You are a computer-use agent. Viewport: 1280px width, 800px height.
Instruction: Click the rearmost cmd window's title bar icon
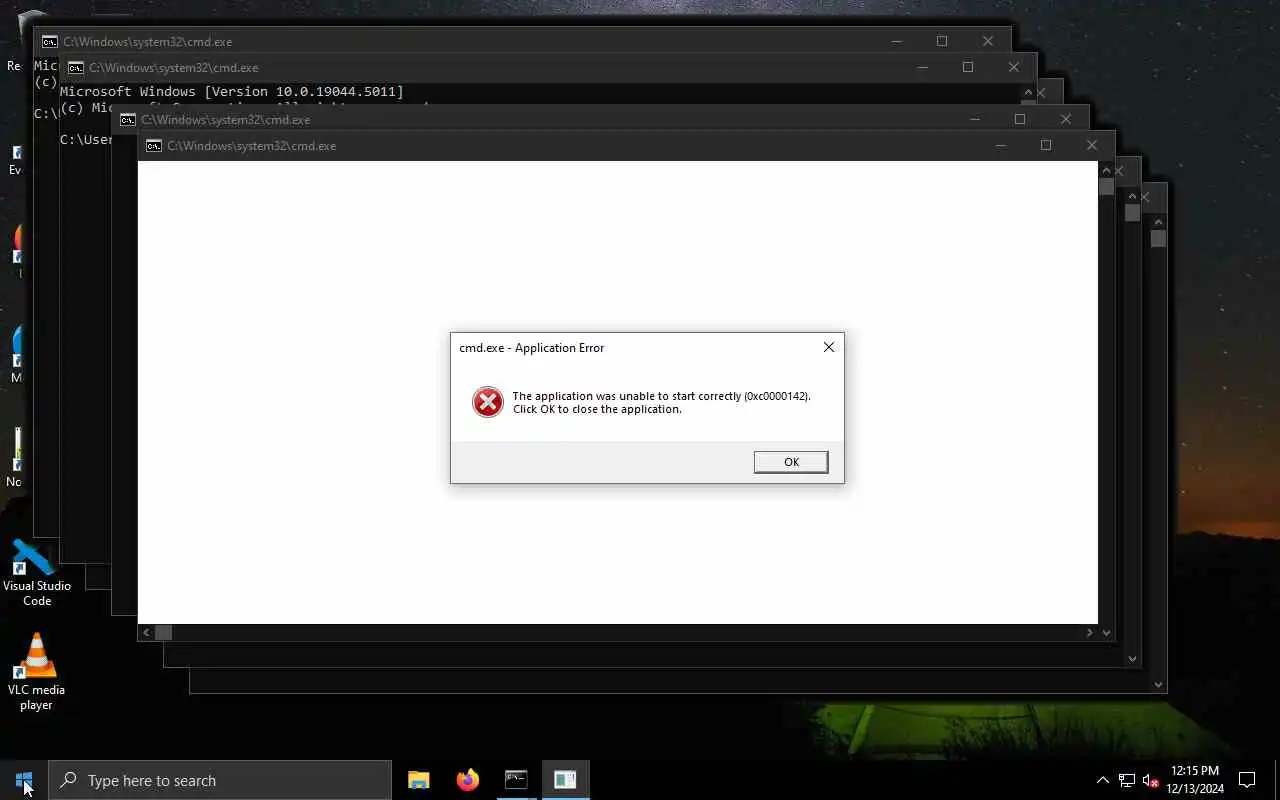tap(50, 42)
